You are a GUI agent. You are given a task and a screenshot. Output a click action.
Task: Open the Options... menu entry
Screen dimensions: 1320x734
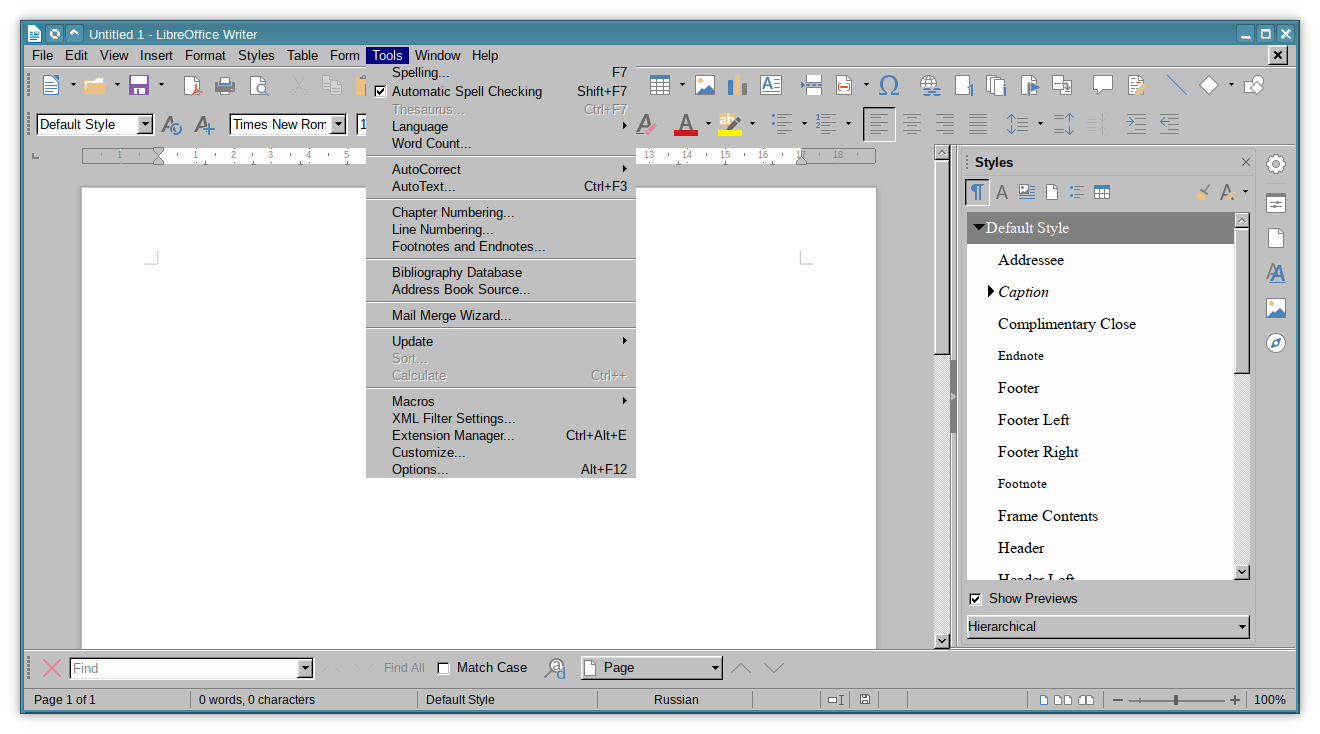point(500,469)
